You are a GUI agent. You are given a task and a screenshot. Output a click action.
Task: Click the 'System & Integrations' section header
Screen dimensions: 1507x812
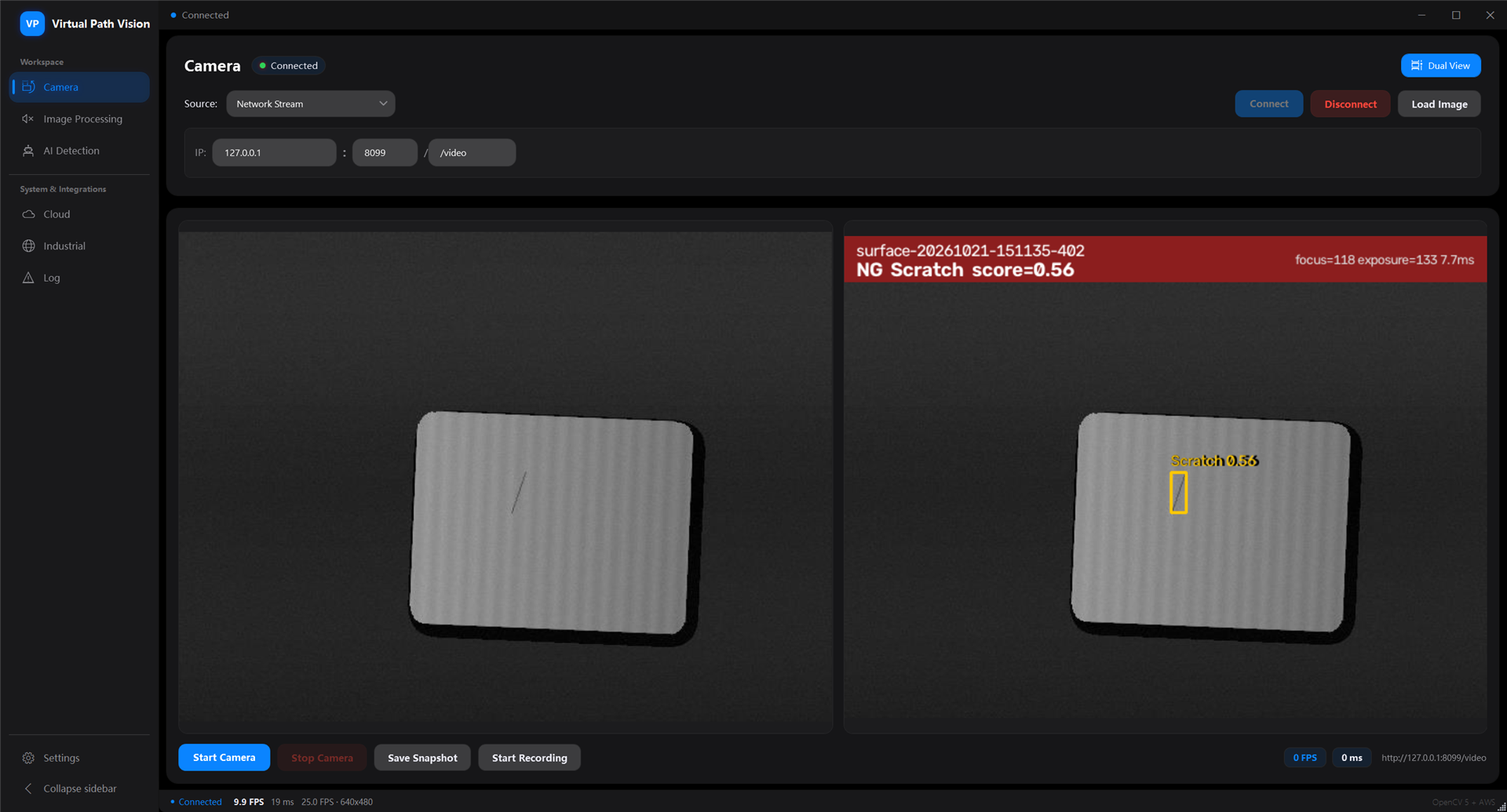tap(63, 189)
